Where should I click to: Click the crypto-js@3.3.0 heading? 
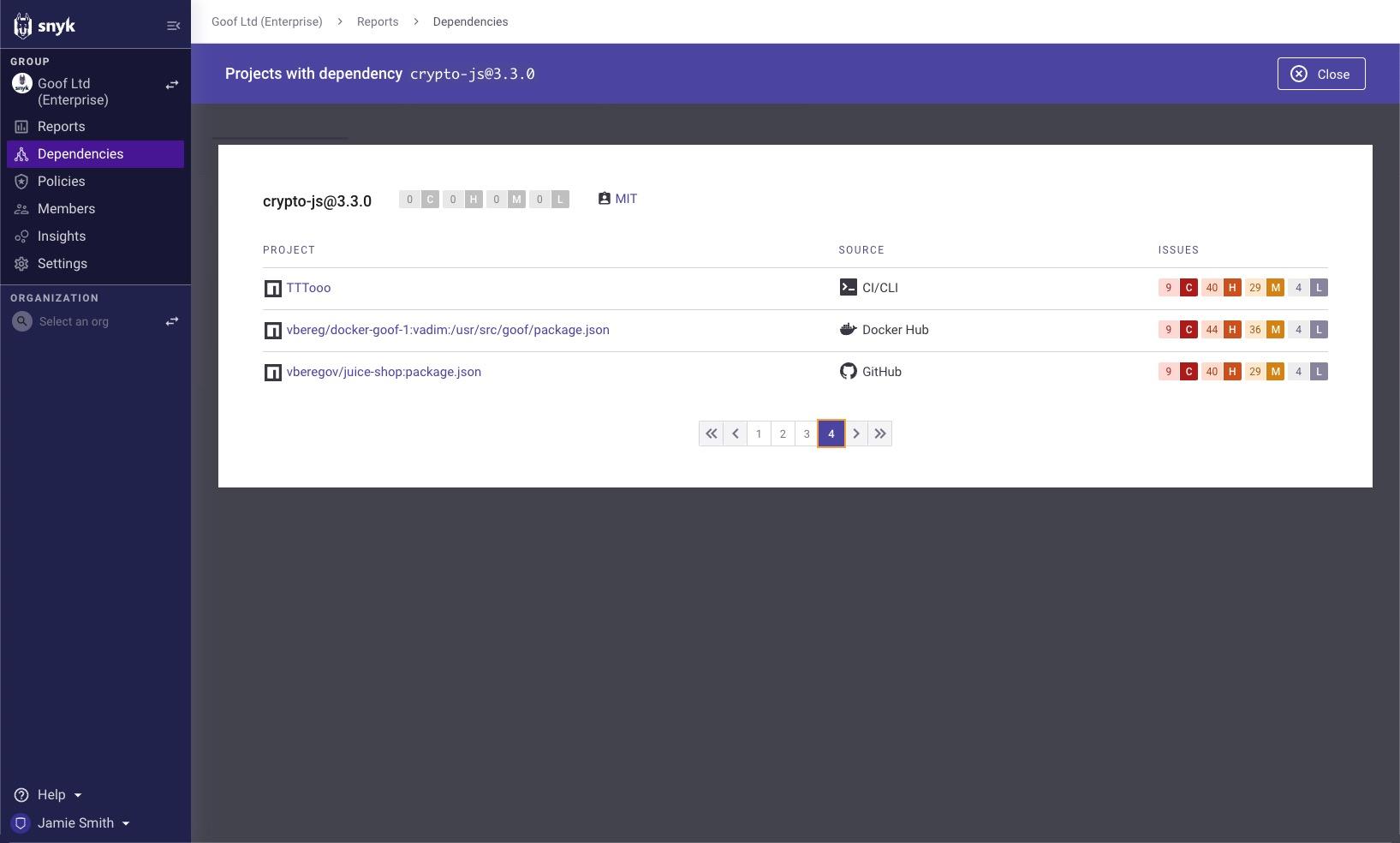click(x=317, y=201)
